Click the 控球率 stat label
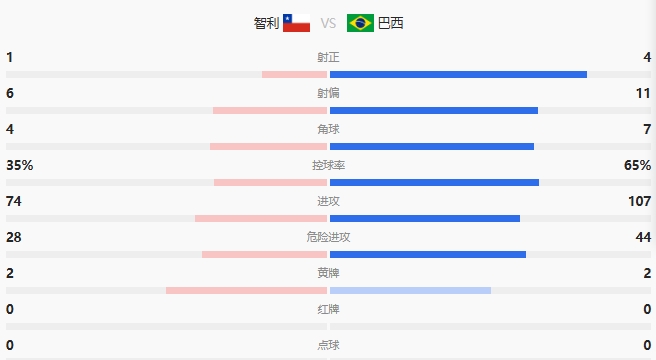 point(328,165)
